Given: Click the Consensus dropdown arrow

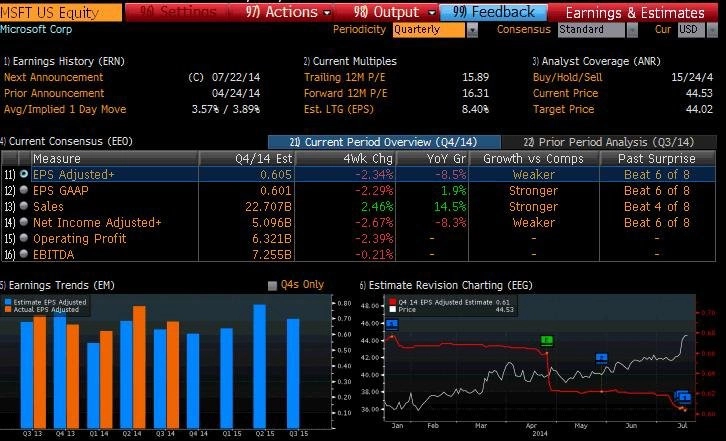Looking at the screenshot, I should (x=632, y=30).
